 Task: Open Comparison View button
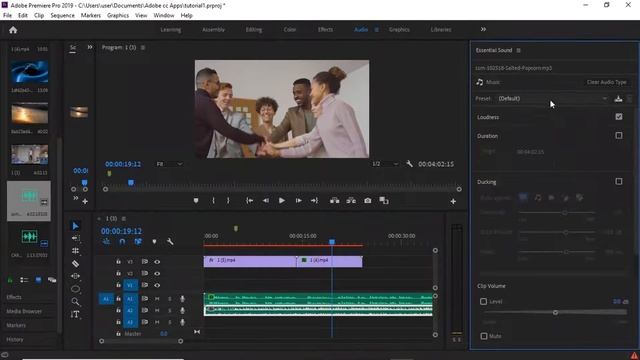tap(384, 200)
